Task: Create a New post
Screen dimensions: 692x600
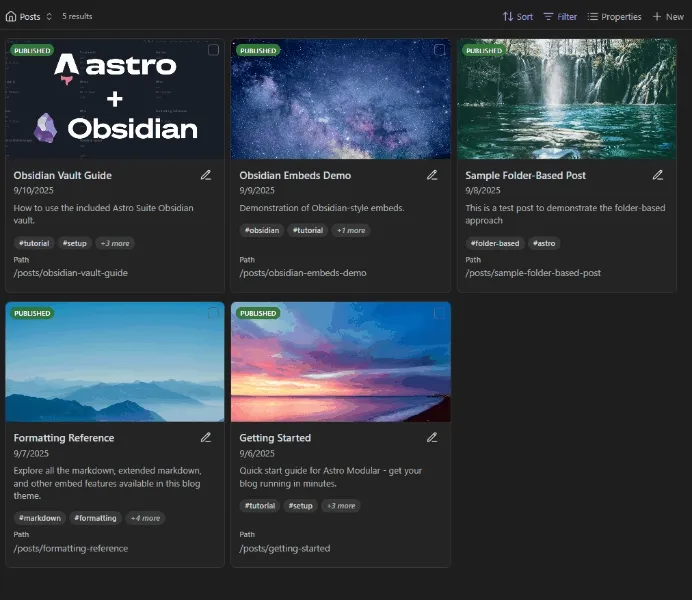Action: 668,17
